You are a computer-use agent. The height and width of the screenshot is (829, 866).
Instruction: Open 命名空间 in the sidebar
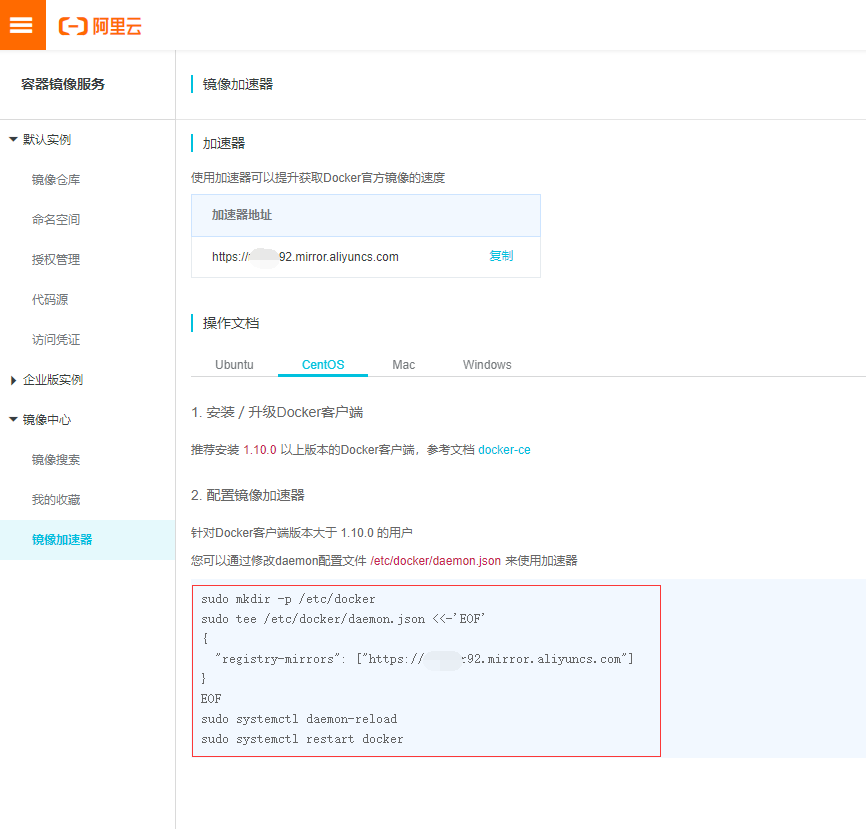56,219
